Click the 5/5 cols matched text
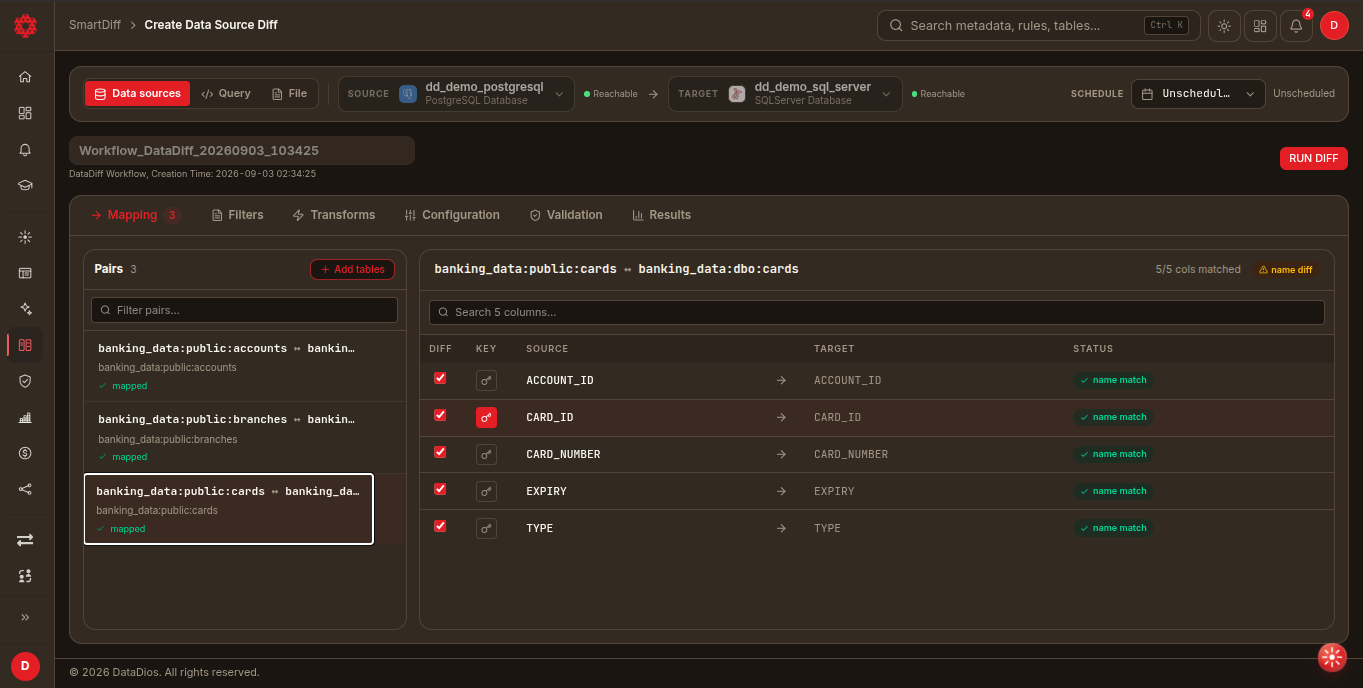Screen dimensions: 1363x688 tap(1198, 270)
